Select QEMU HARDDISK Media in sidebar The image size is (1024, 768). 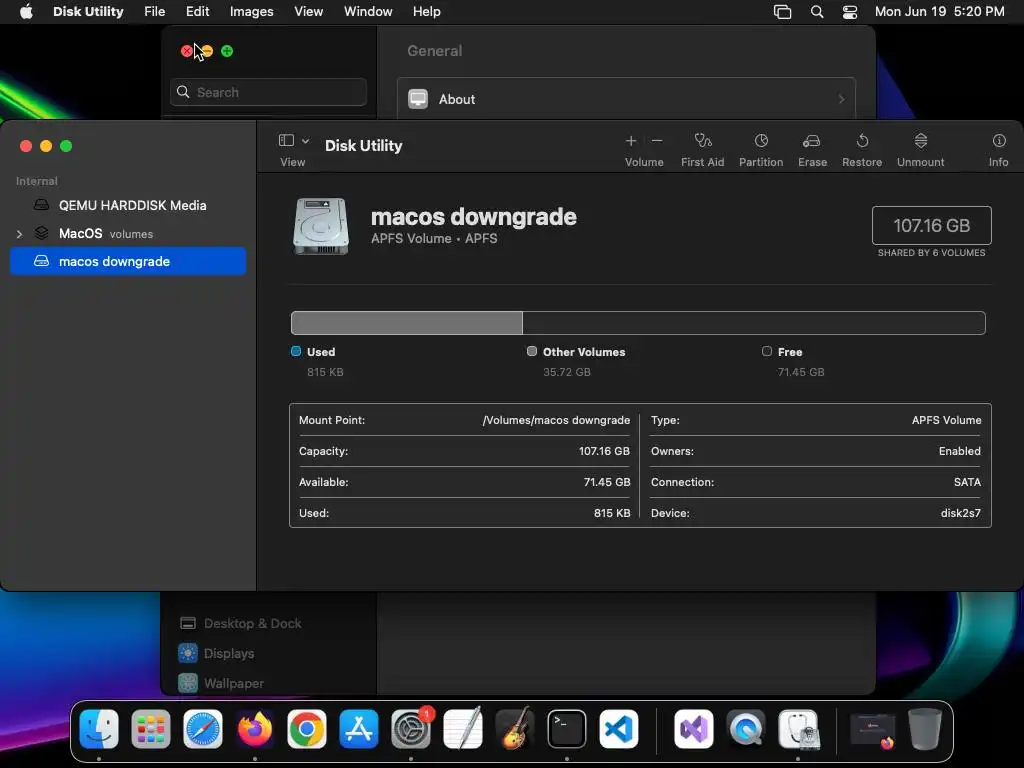click(x=128, y=205)
